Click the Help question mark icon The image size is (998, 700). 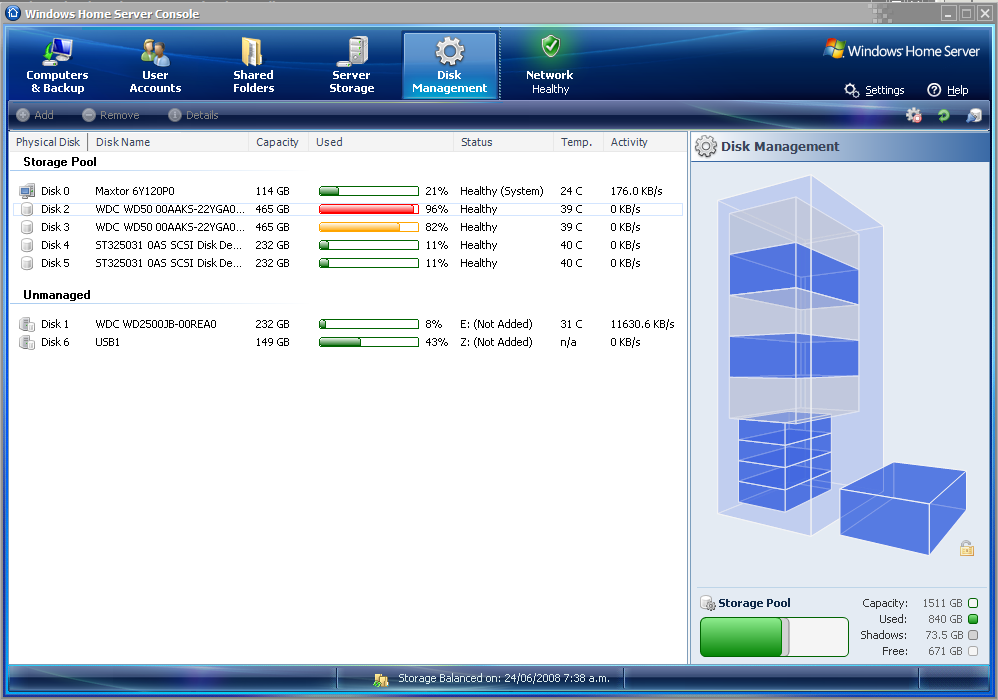click(934, 90)
